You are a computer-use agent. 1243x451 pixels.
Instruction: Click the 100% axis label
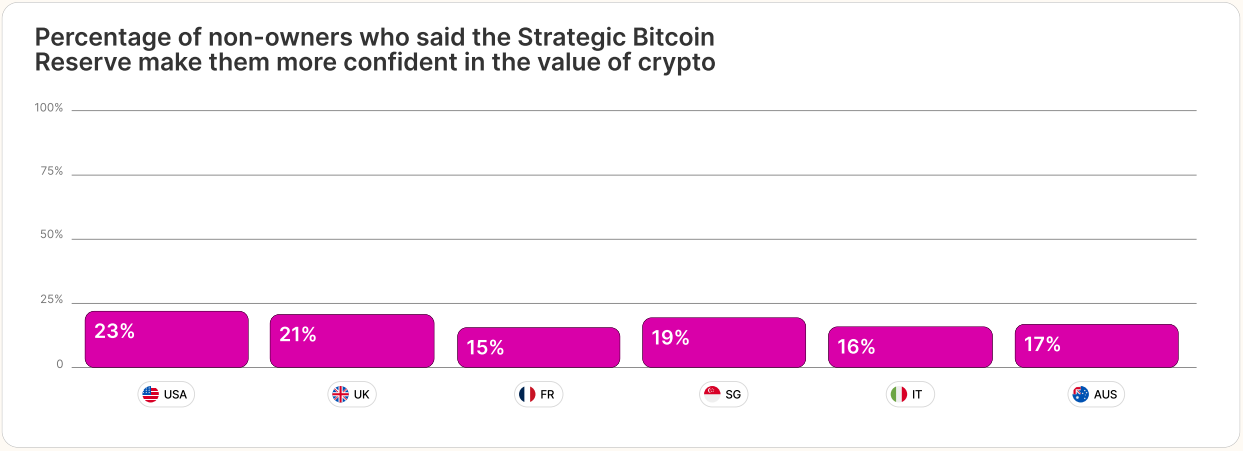tap(49, 107)
